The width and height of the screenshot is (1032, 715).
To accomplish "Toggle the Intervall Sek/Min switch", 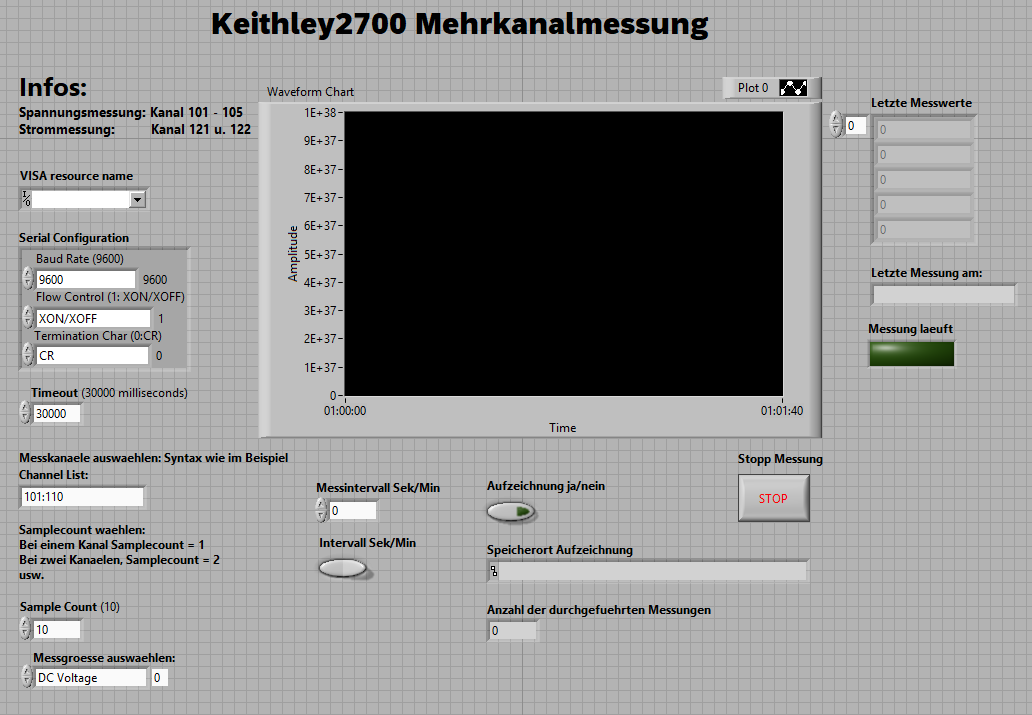I will click(343, 568).
